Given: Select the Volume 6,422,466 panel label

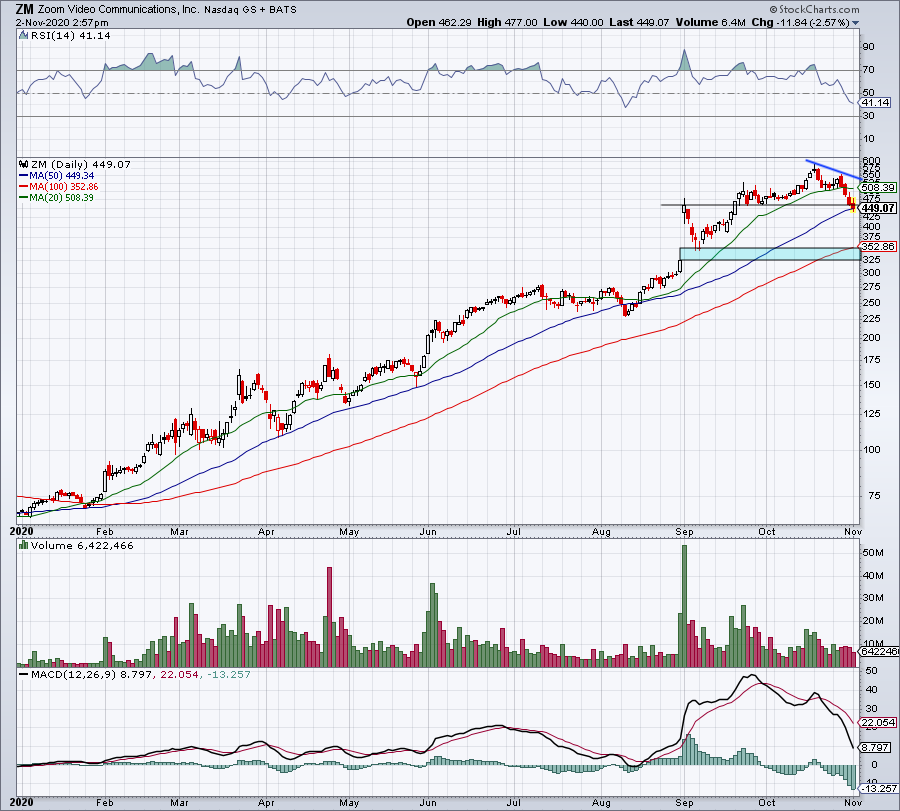Looking at the screenshot, I should tap(82, 545).
